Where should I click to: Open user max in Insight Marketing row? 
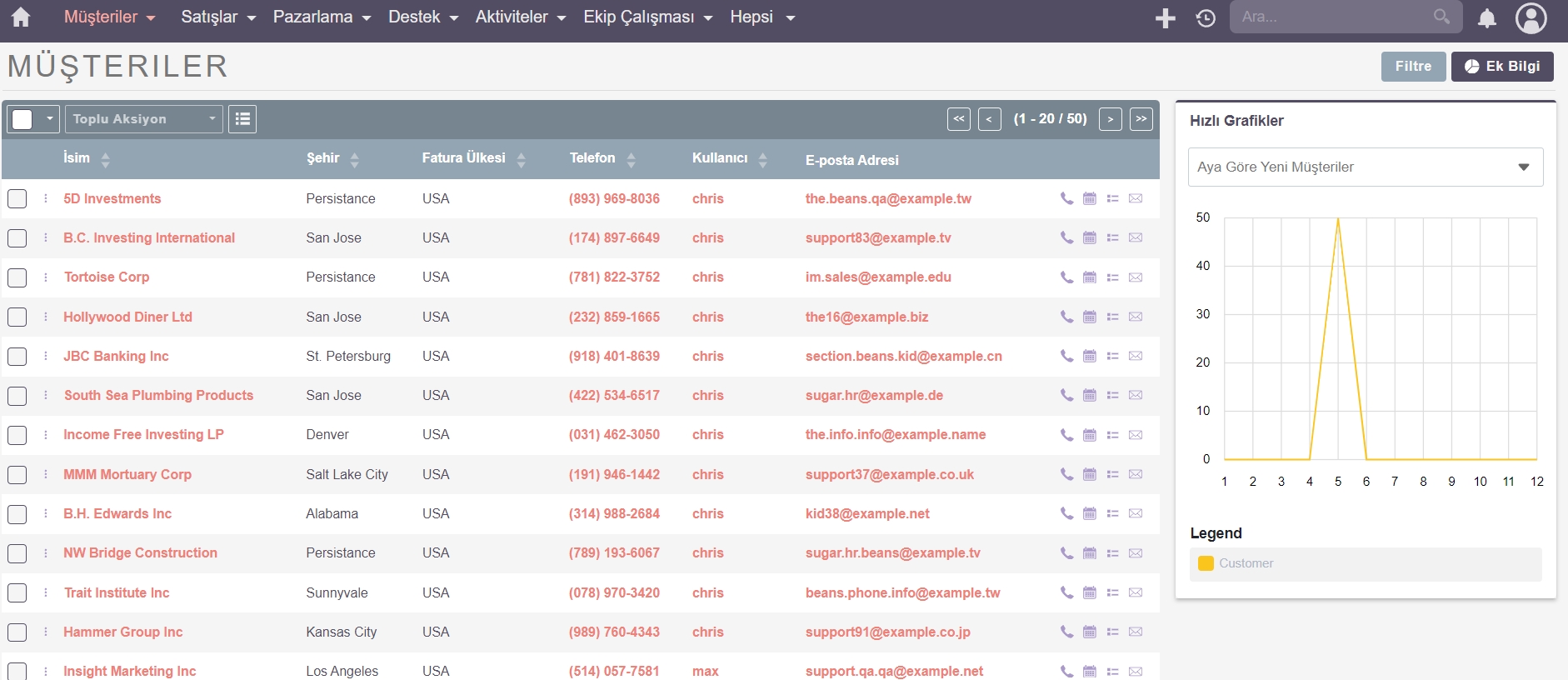705,671
